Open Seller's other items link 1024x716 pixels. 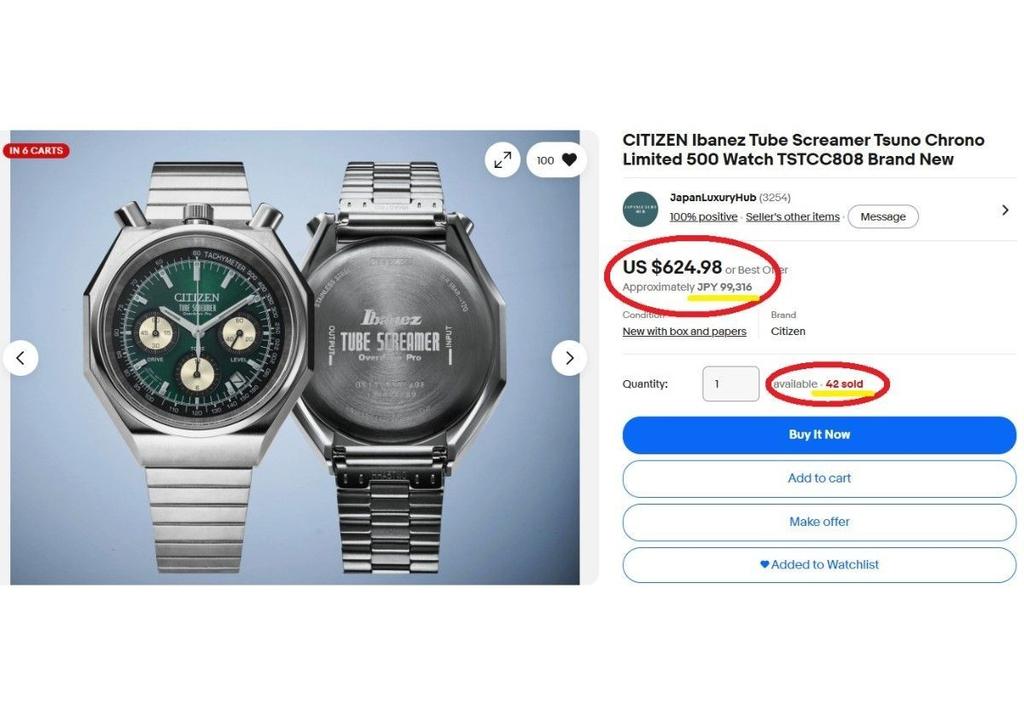[793, 217]
